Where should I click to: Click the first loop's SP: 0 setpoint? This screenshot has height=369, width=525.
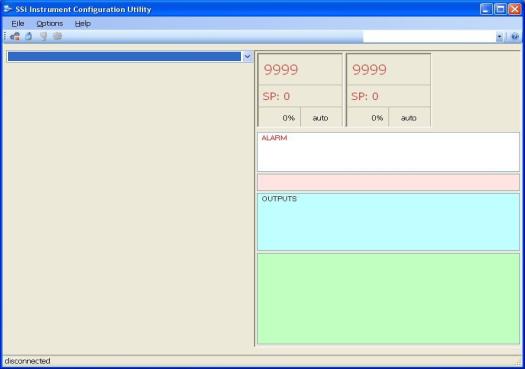click(276, 96)
